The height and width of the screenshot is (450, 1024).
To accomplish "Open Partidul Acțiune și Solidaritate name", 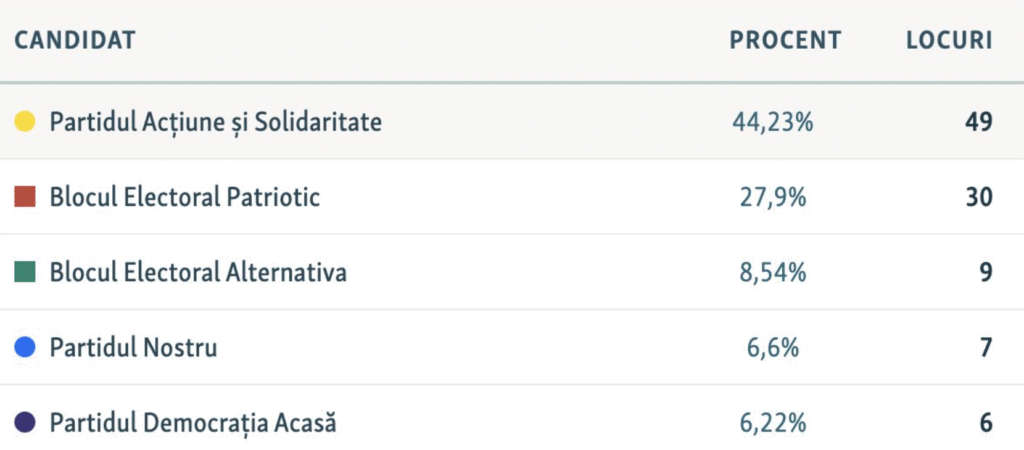I will pos(216,122).
